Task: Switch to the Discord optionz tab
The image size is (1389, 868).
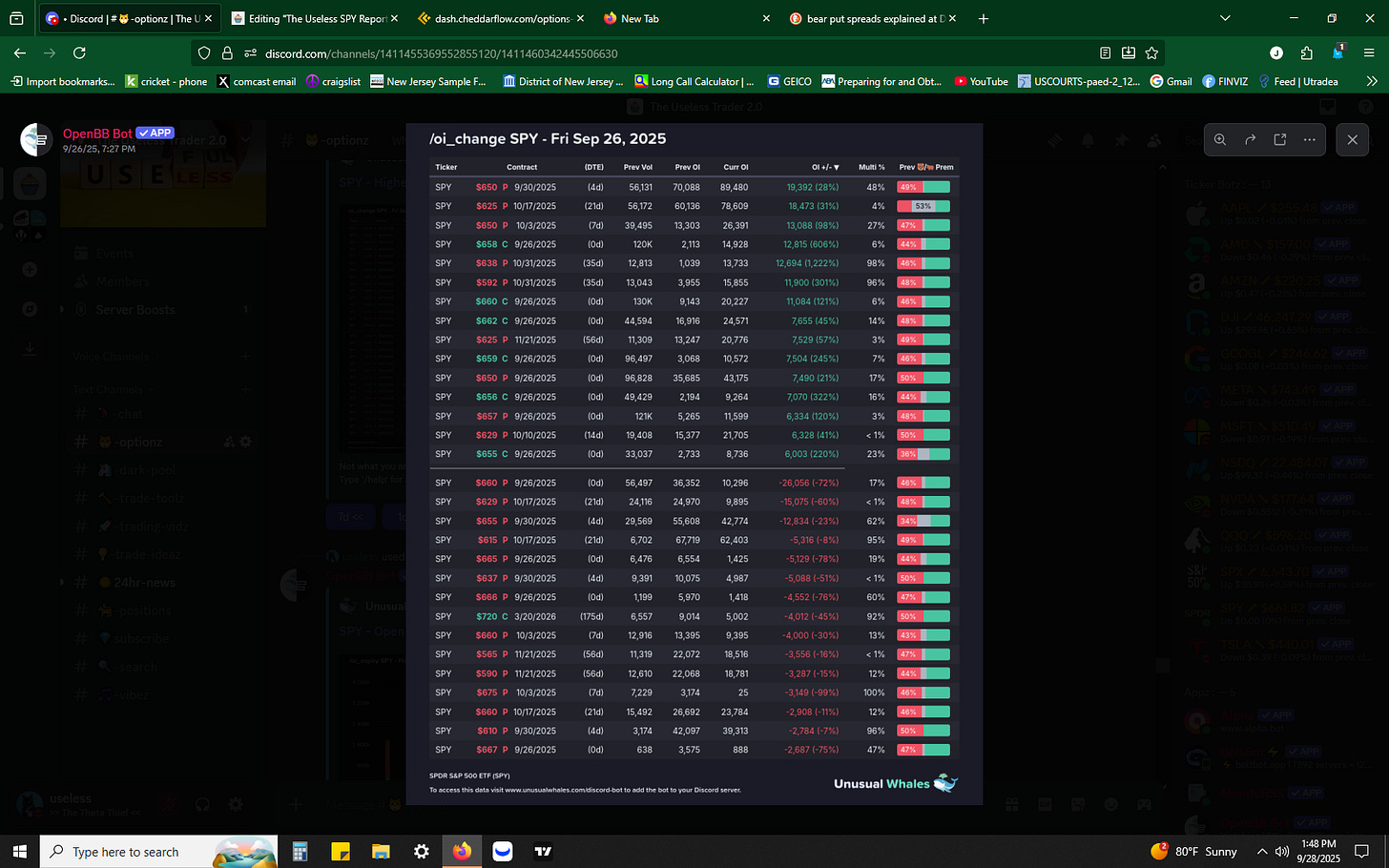Action: point(131,18)
